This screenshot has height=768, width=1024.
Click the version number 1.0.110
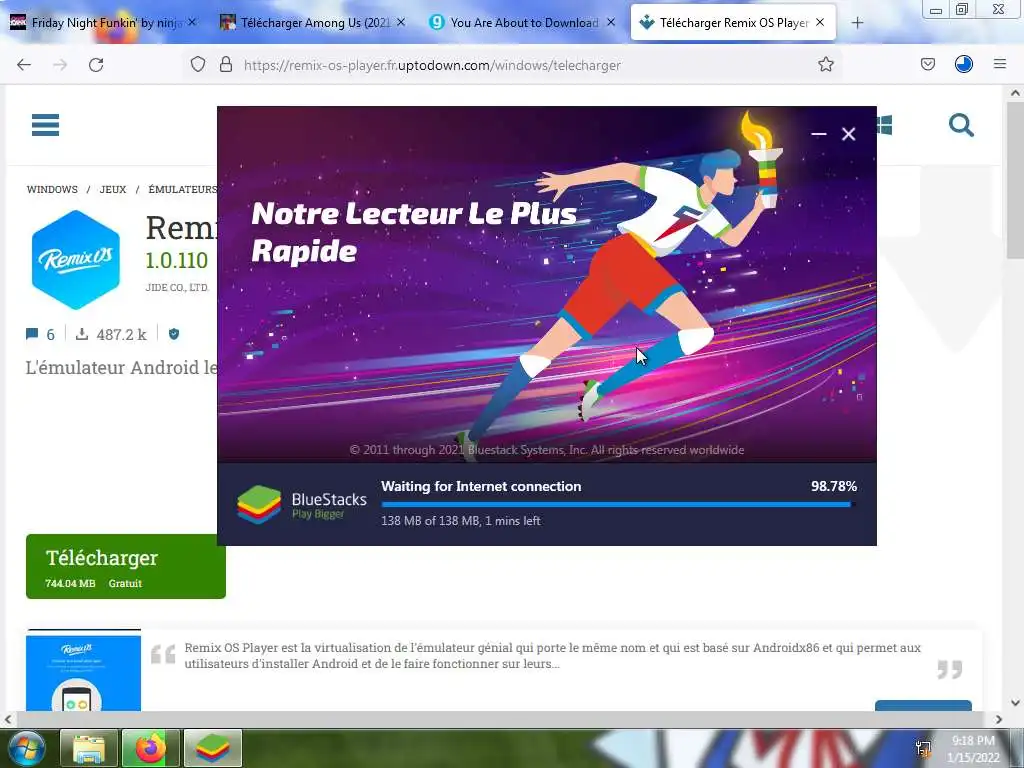[x=176, y=261]
